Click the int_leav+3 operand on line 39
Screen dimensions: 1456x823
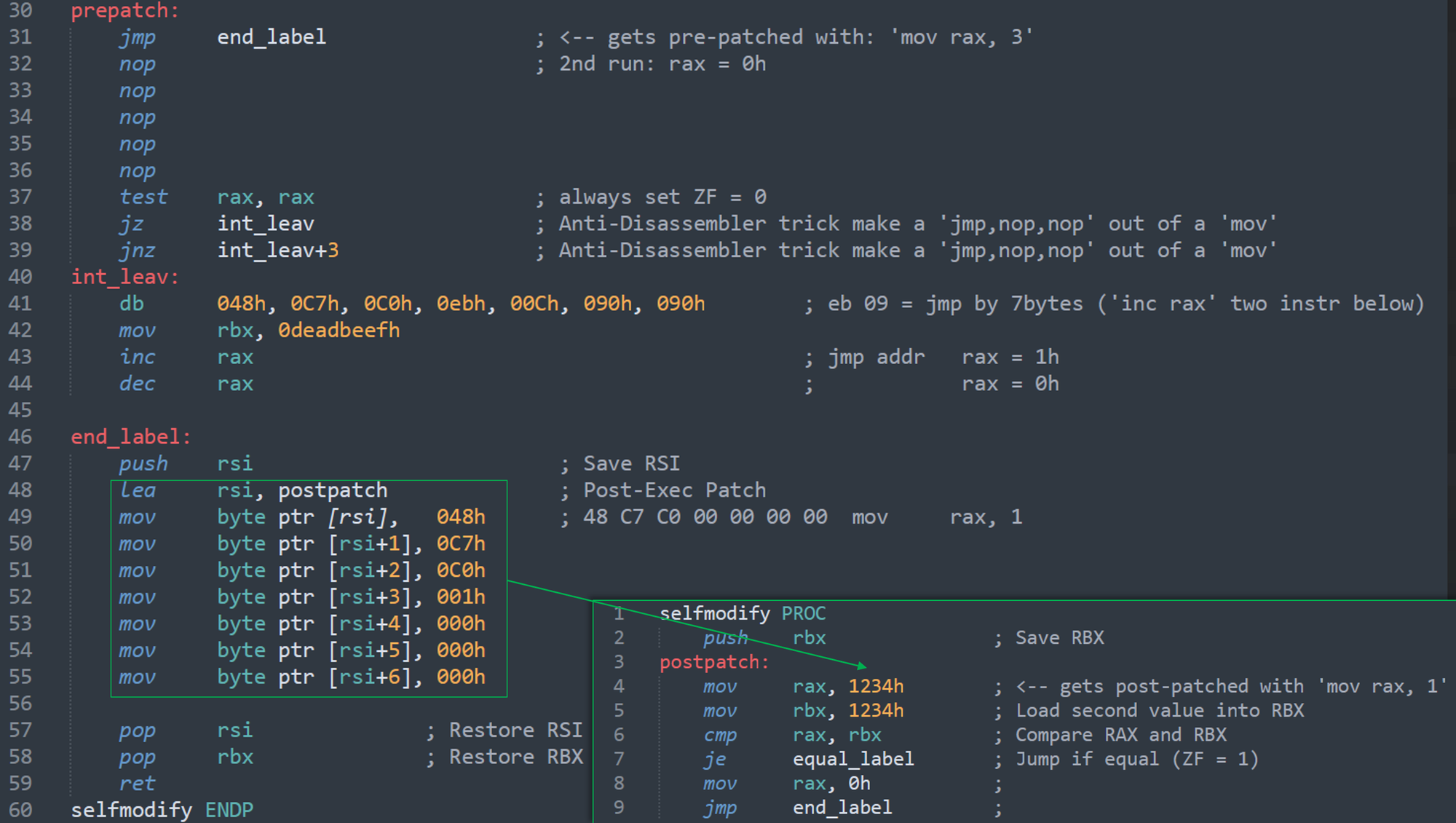coord(278,251)
